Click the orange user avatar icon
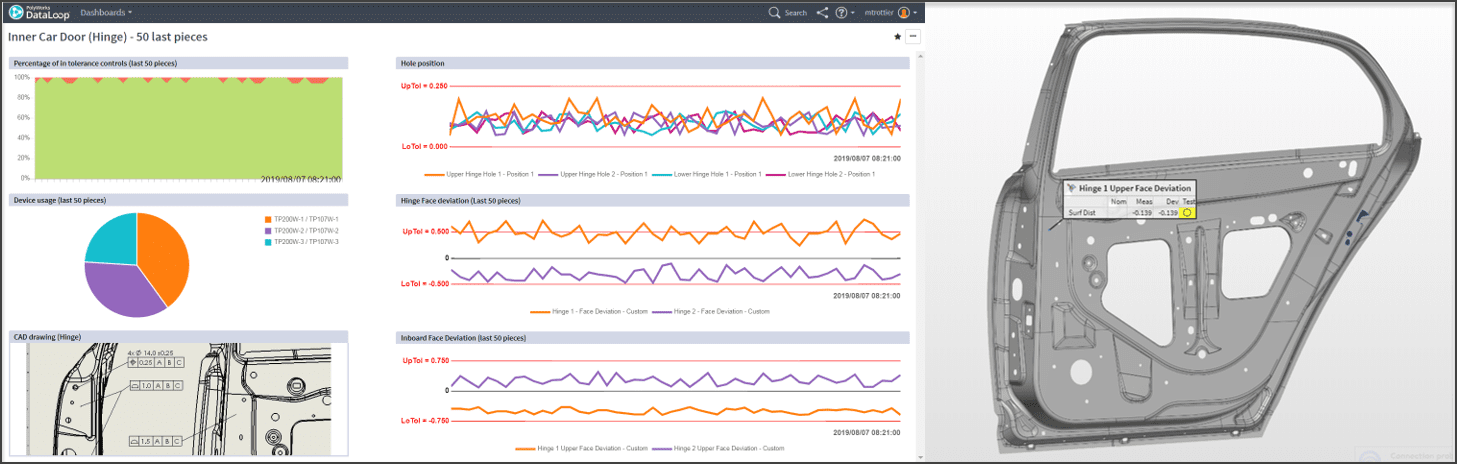The image size is (1457, 464). 904,13
